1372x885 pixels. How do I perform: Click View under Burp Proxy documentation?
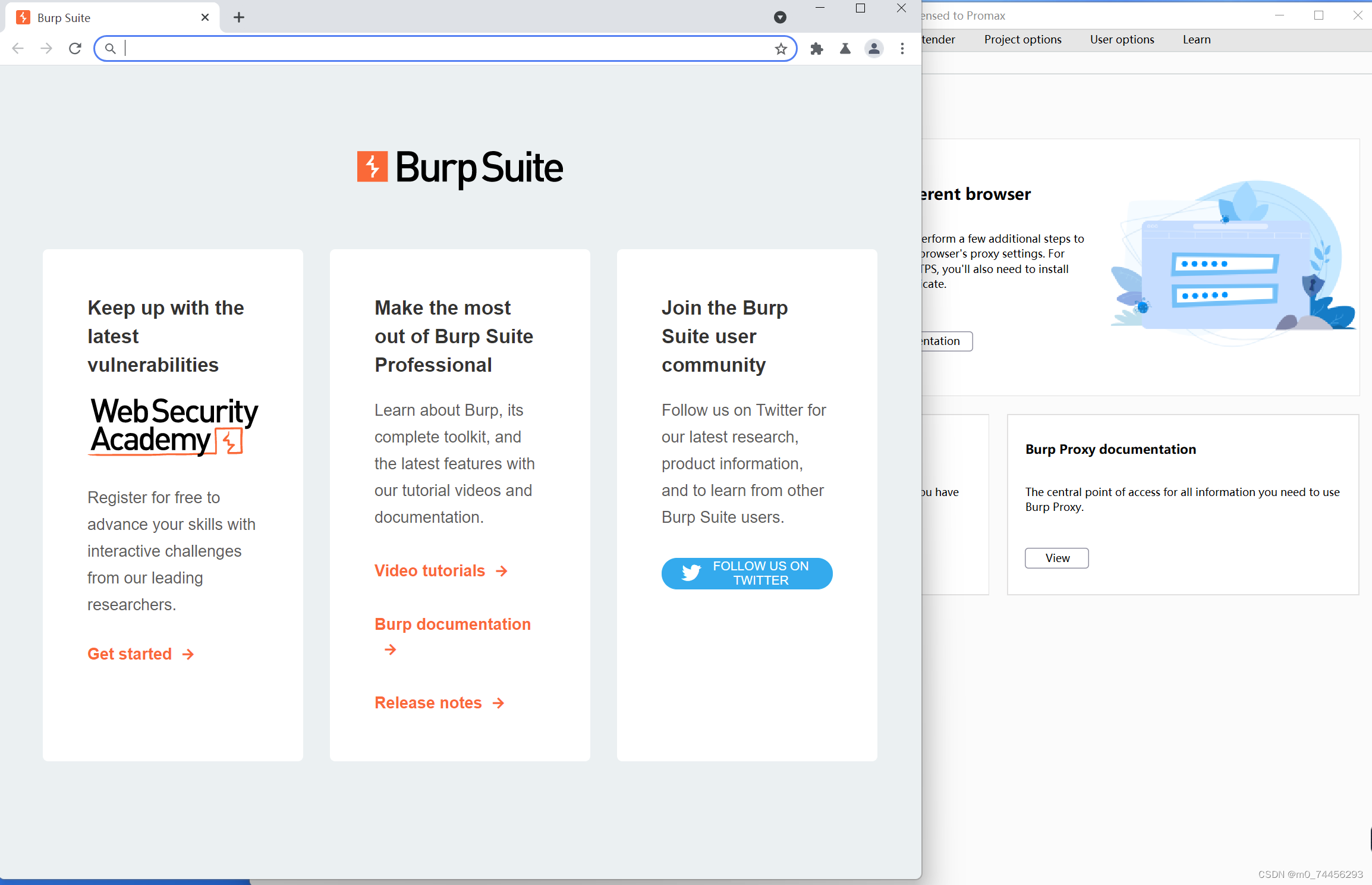[x=1056, y=558]
